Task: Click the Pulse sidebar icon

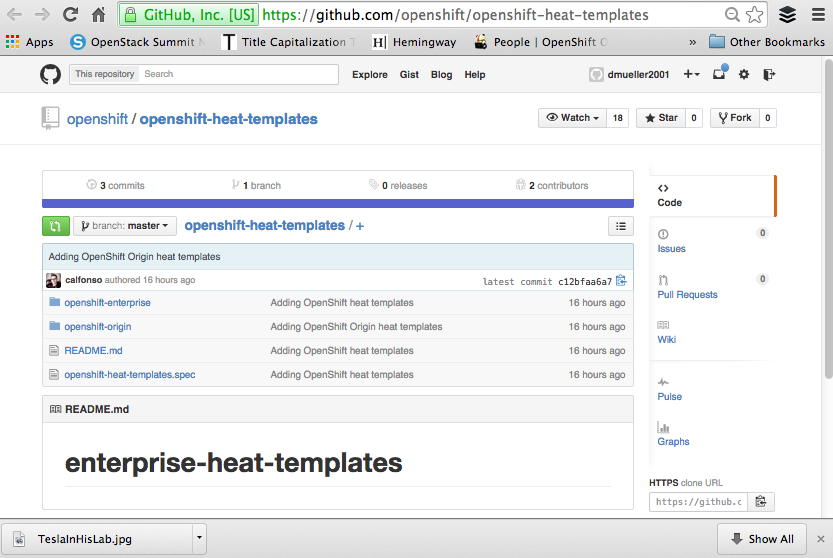Action: [663, 382]
